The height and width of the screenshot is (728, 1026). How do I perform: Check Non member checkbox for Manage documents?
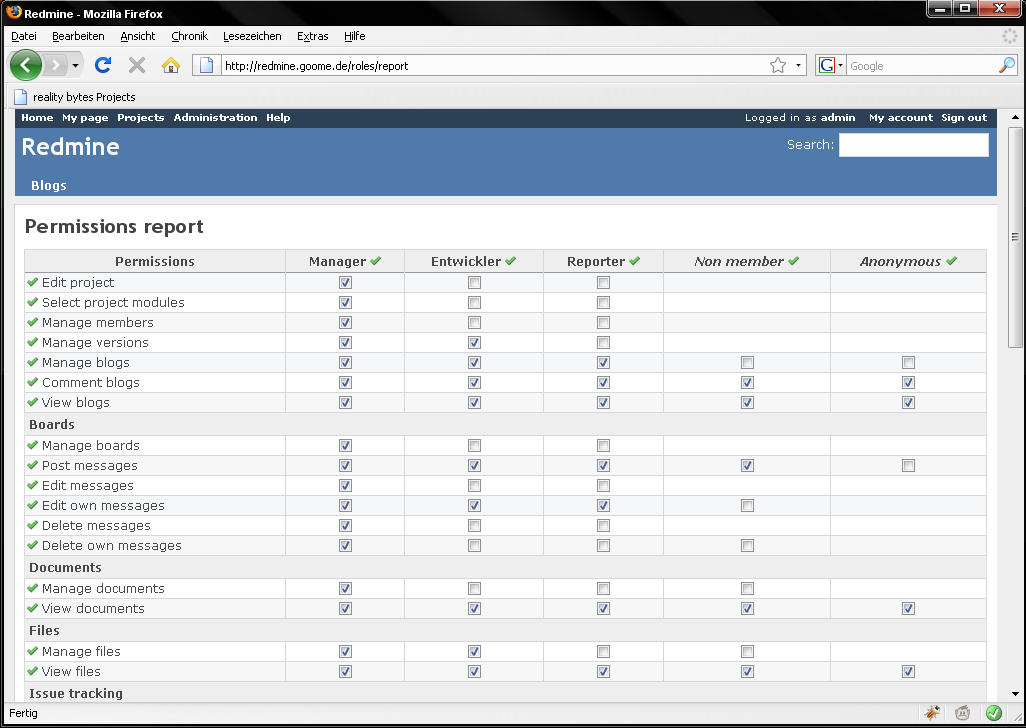tap(747, 589)
